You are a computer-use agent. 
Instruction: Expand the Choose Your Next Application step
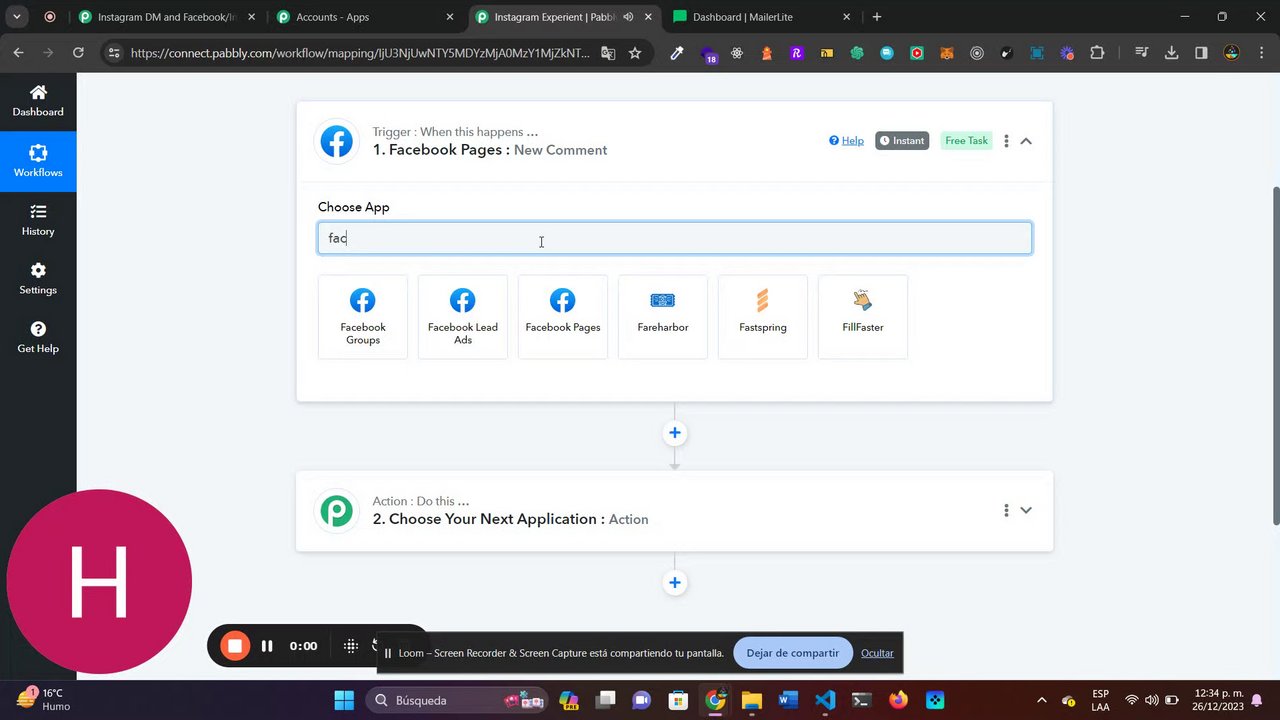click(1026, 510)
